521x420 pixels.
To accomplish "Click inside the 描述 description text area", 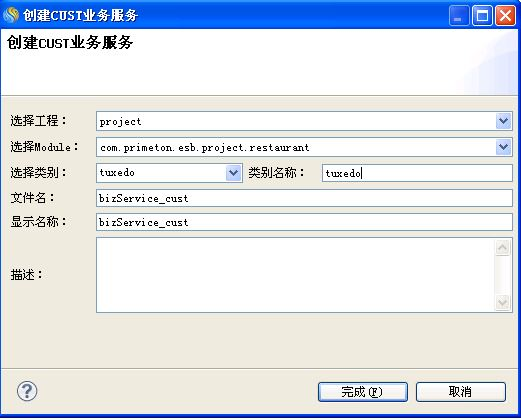I will (295, 275).
